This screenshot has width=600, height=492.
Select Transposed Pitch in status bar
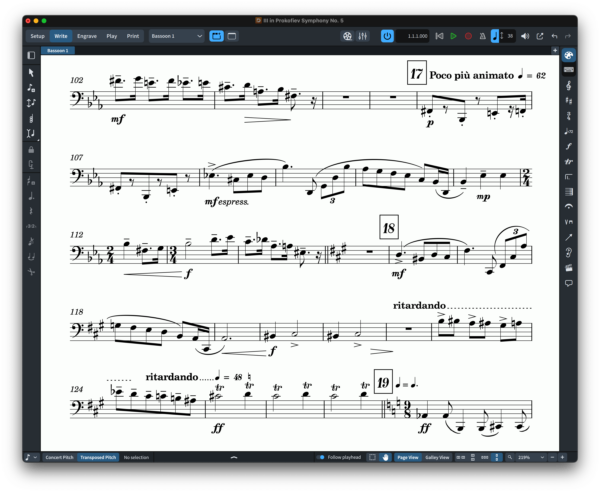click(x=98, y=457)
